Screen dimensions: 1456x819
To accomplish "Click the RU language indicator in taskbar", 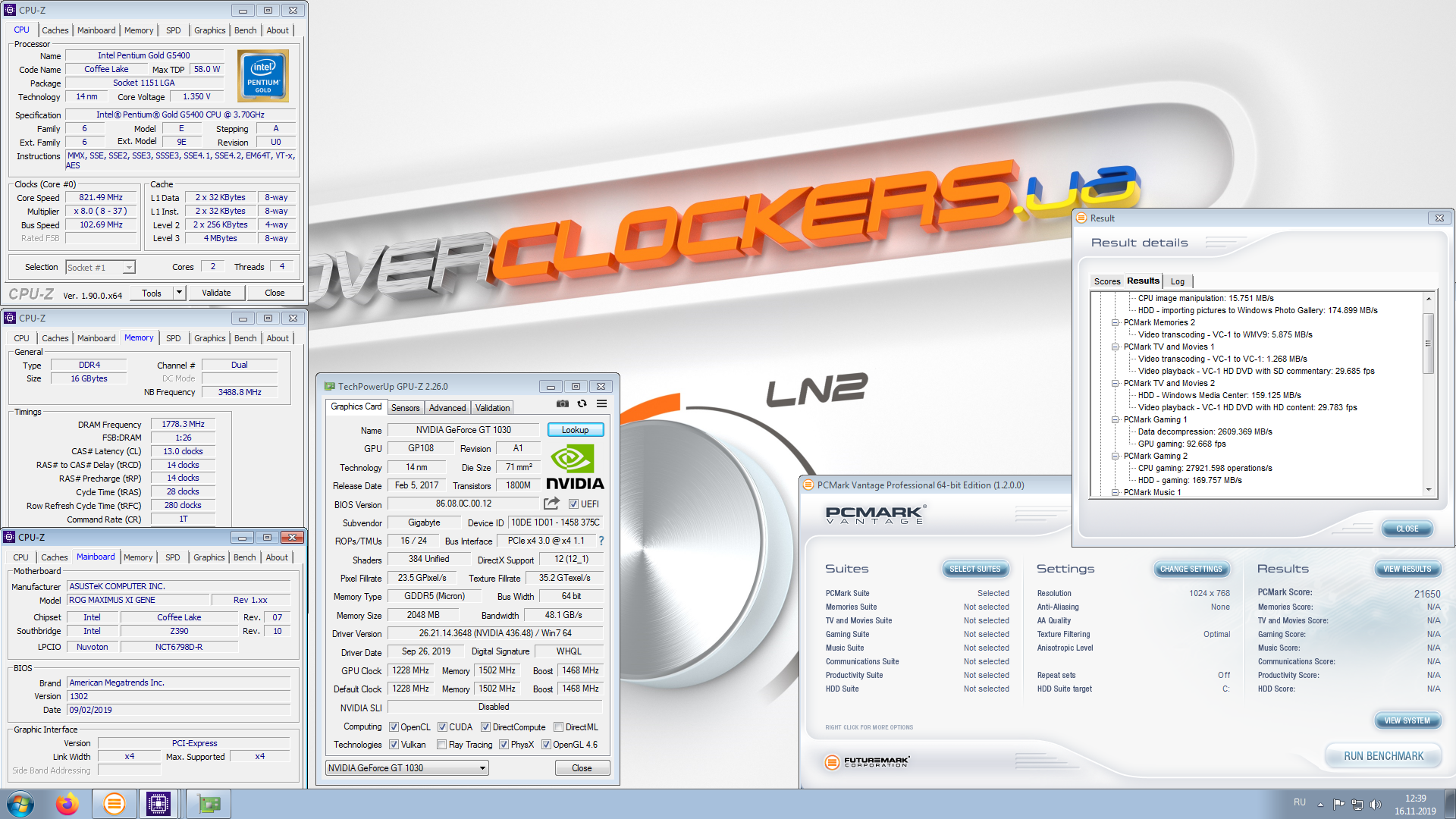I will pos(1300,802).
